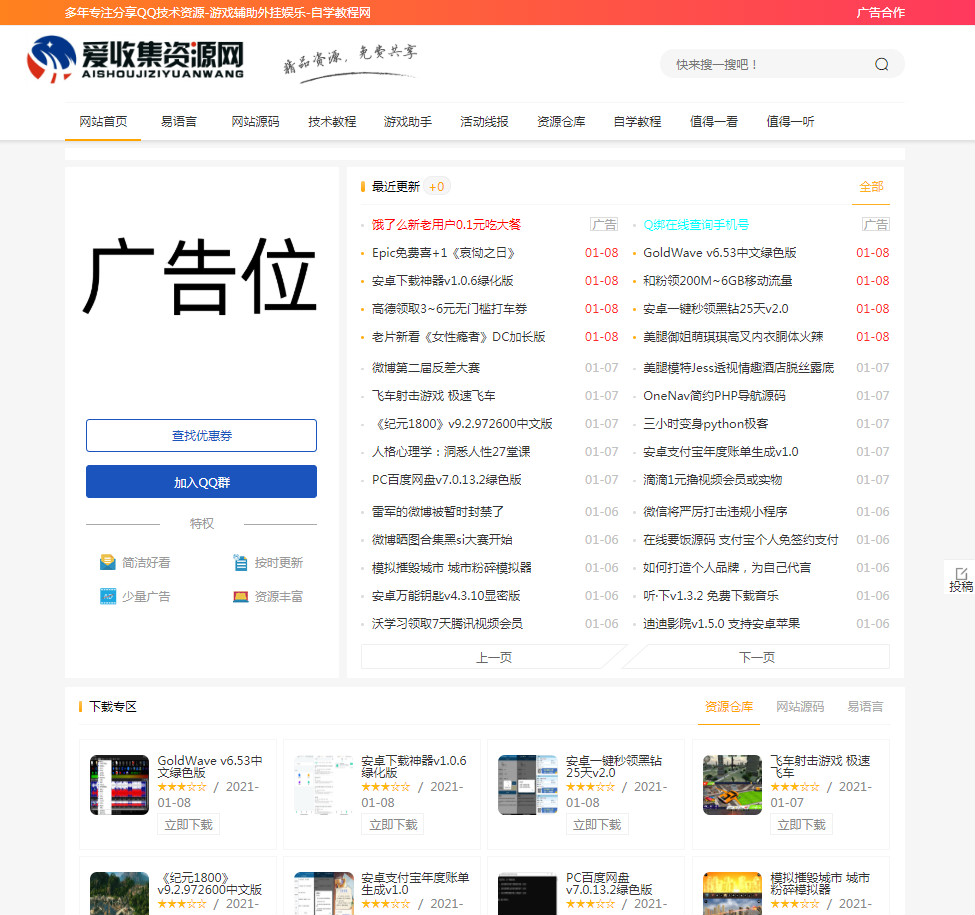Open 和粉领200M~6GB移动流量 article

(718, 280)
